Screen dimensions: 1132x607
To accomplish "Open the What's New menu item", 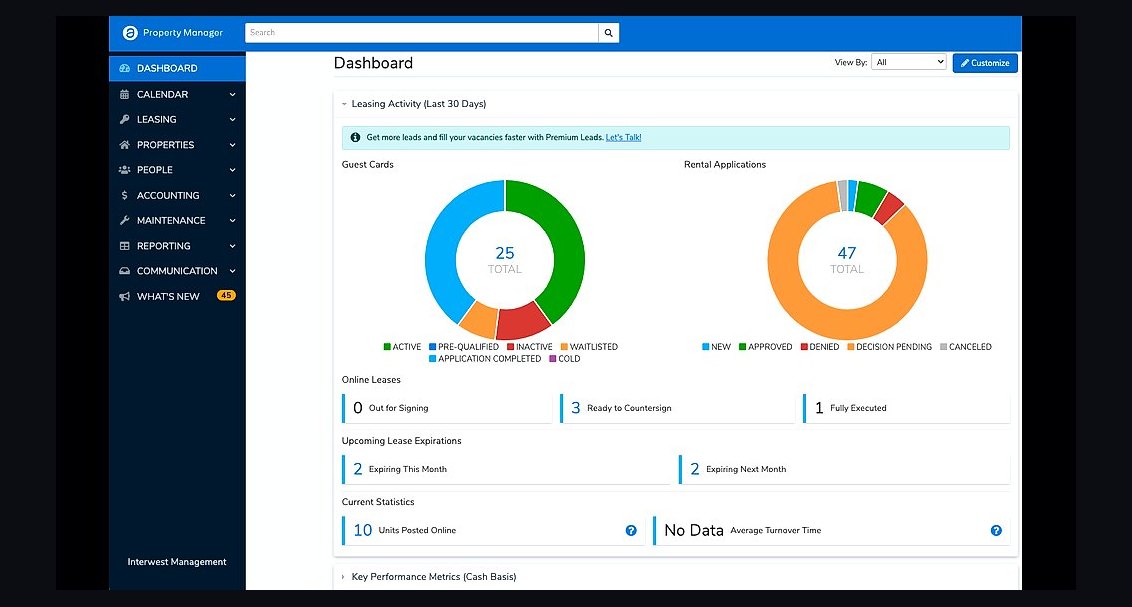I will pos(177,297).
